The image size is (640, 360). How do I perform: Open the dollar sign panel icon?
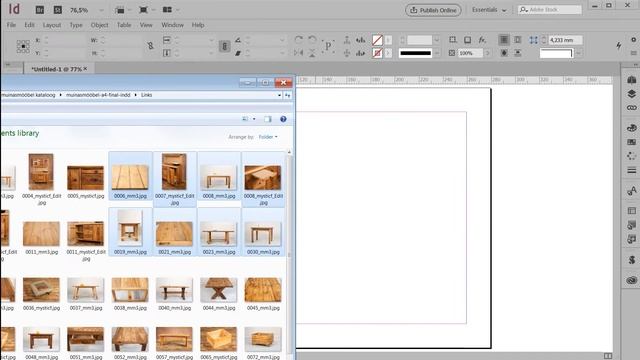tap(631, 260)
